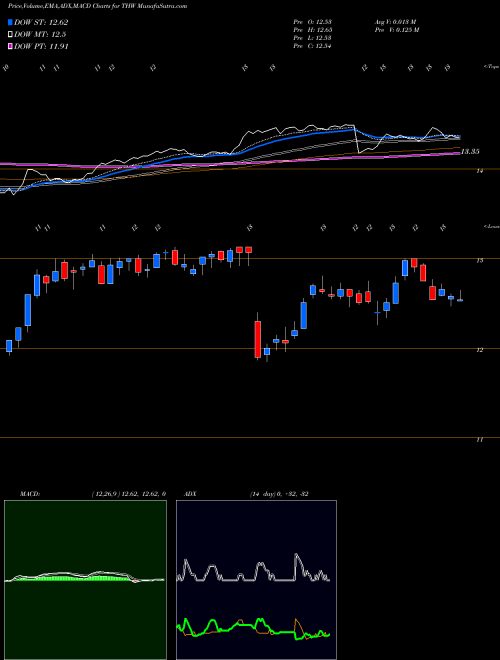Click the 'Pre O: 12.58' open value

click(x=312, y=22)
